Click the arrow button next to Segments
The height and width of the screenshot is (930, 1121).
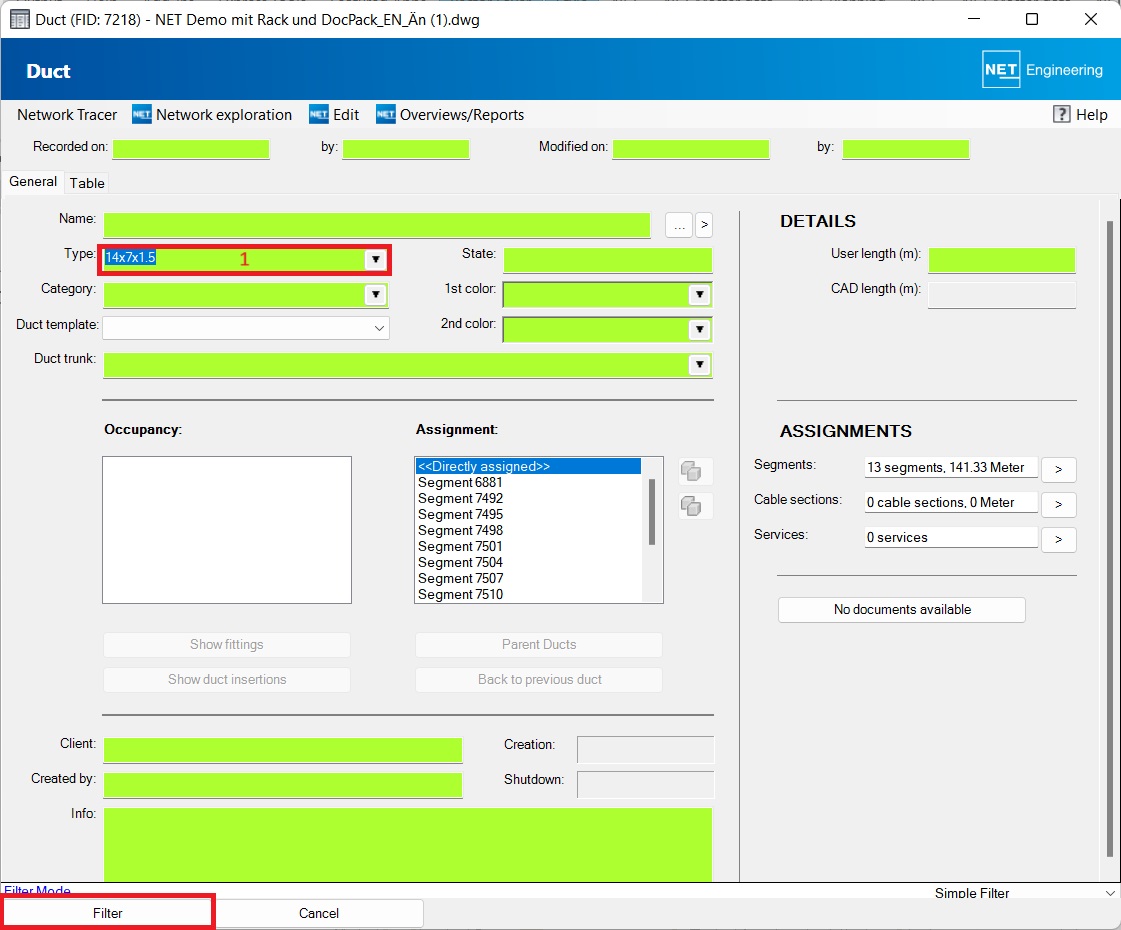pos(1058,469)
